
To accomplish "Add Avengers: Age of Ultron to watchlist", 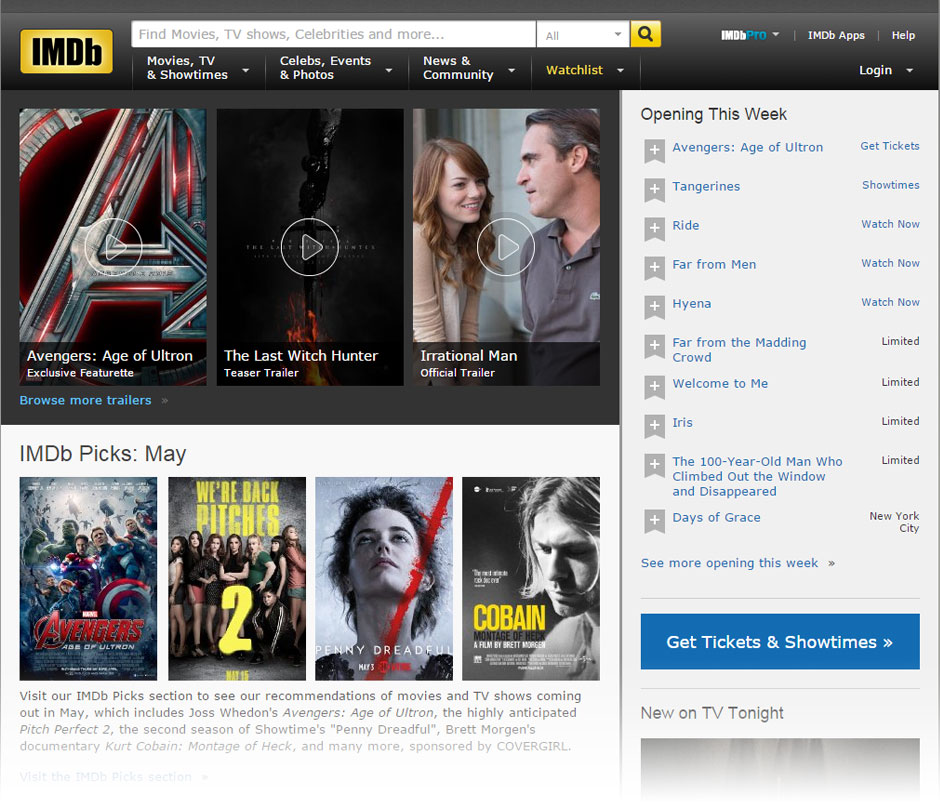I will click(x=654, y=150).
